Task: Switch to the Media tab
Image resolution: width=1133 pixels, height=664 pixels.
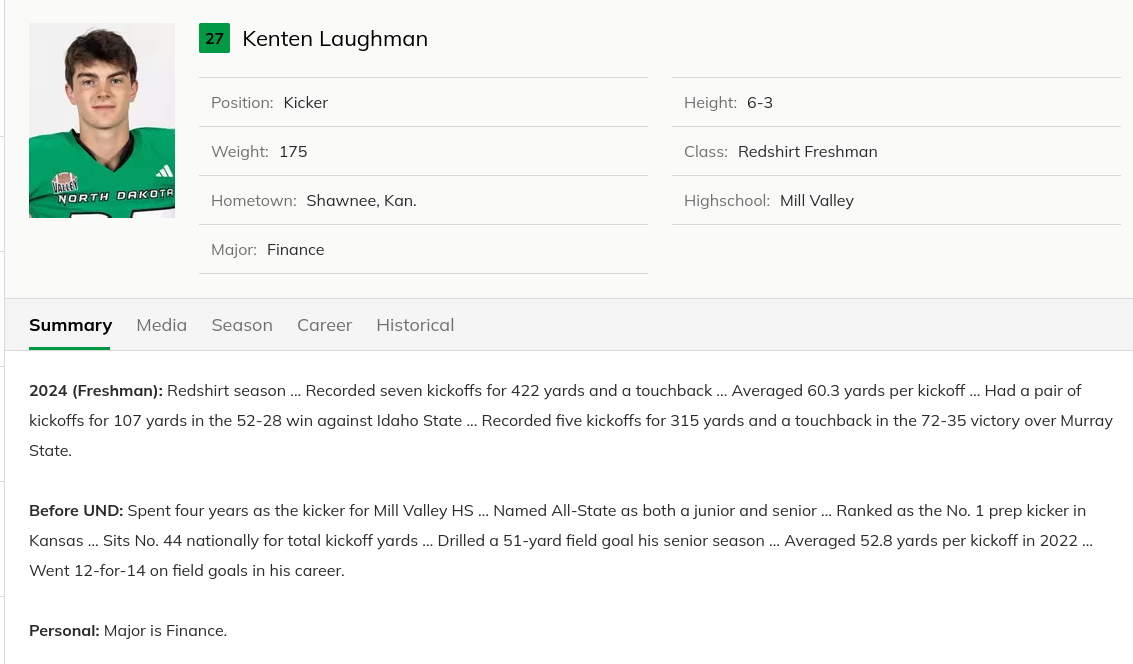Action: [162, 325]
